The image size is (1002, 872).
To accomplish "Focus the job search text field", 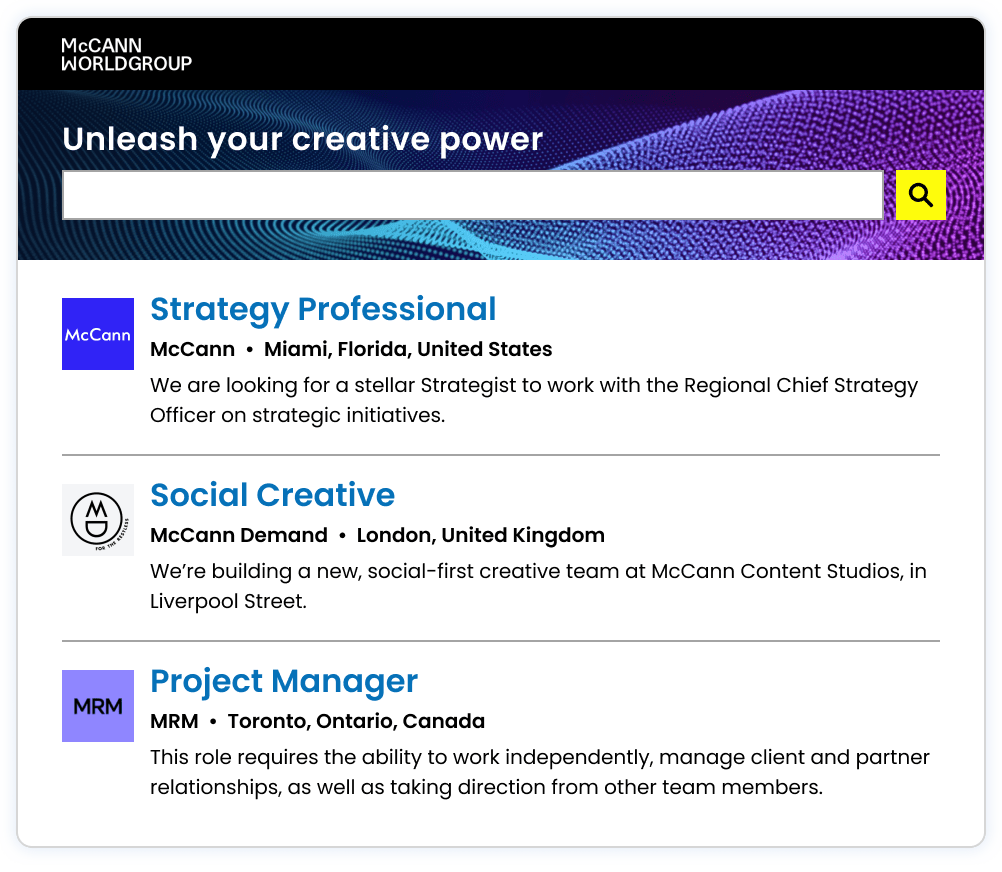I will (472, 195).
